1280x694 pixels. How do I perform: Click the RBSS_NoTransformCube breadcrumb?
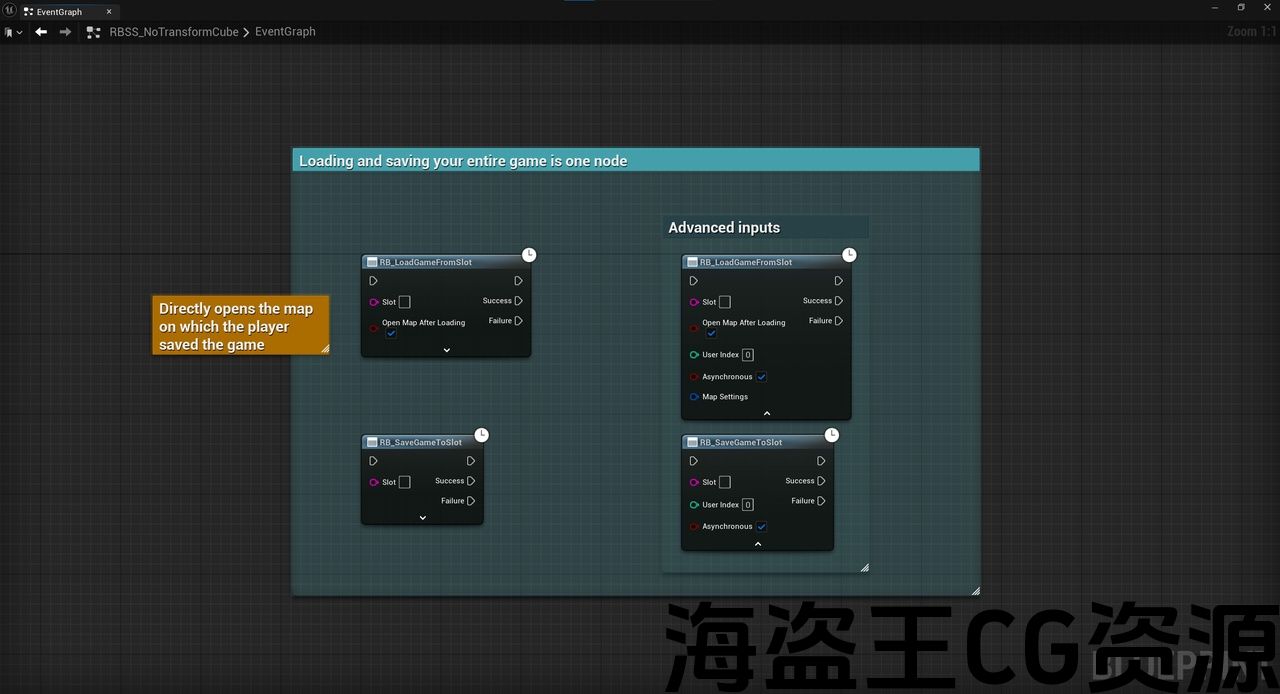click(x=174, y=32)
